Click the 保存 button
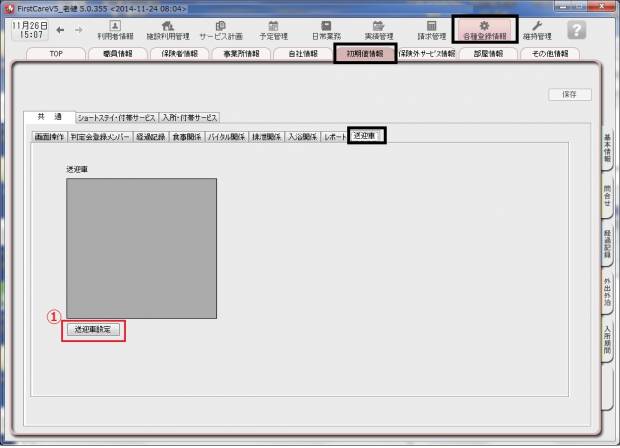Screen dimensions: 620x448 [x=569, y=95]
